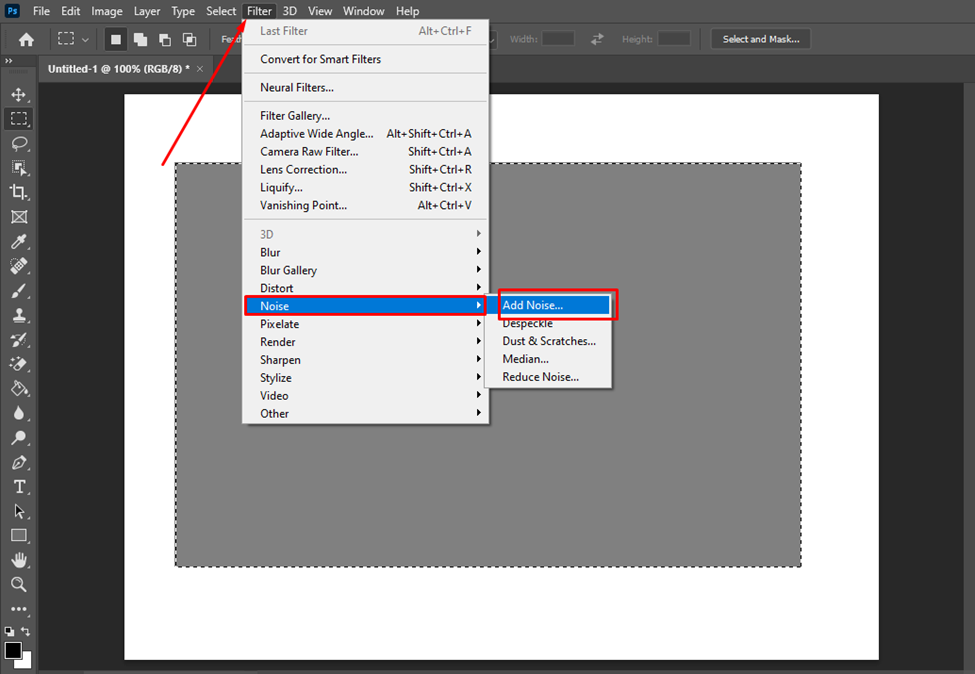The height and width of the screenshot is (674, 975).
Task: Expand the Blur Gallery submenu
Action: click(x=366, y=270)
